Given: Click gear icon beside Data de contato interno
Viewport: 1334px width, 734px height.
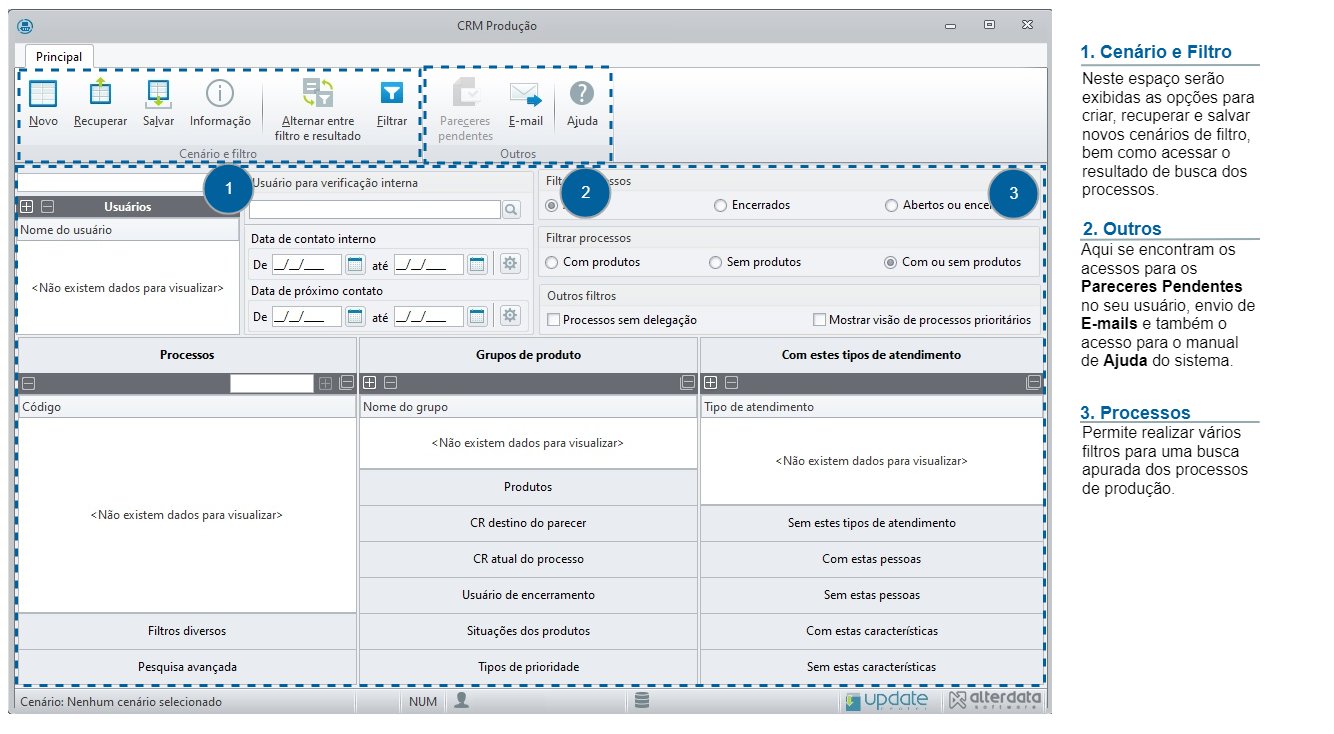Looking at the screenshot, I should (x=510, y=264).
